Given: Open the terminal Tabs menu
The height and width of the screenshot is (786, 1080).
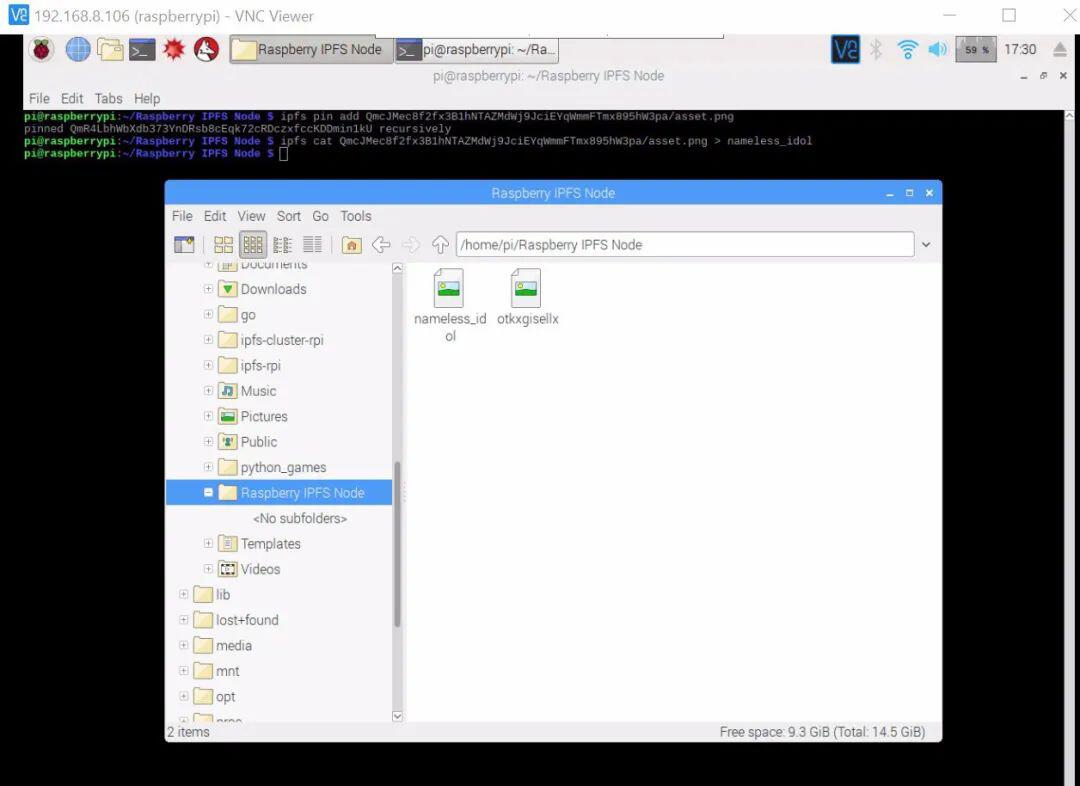Looking at the screenshot, I should click(x=108, y=99).
